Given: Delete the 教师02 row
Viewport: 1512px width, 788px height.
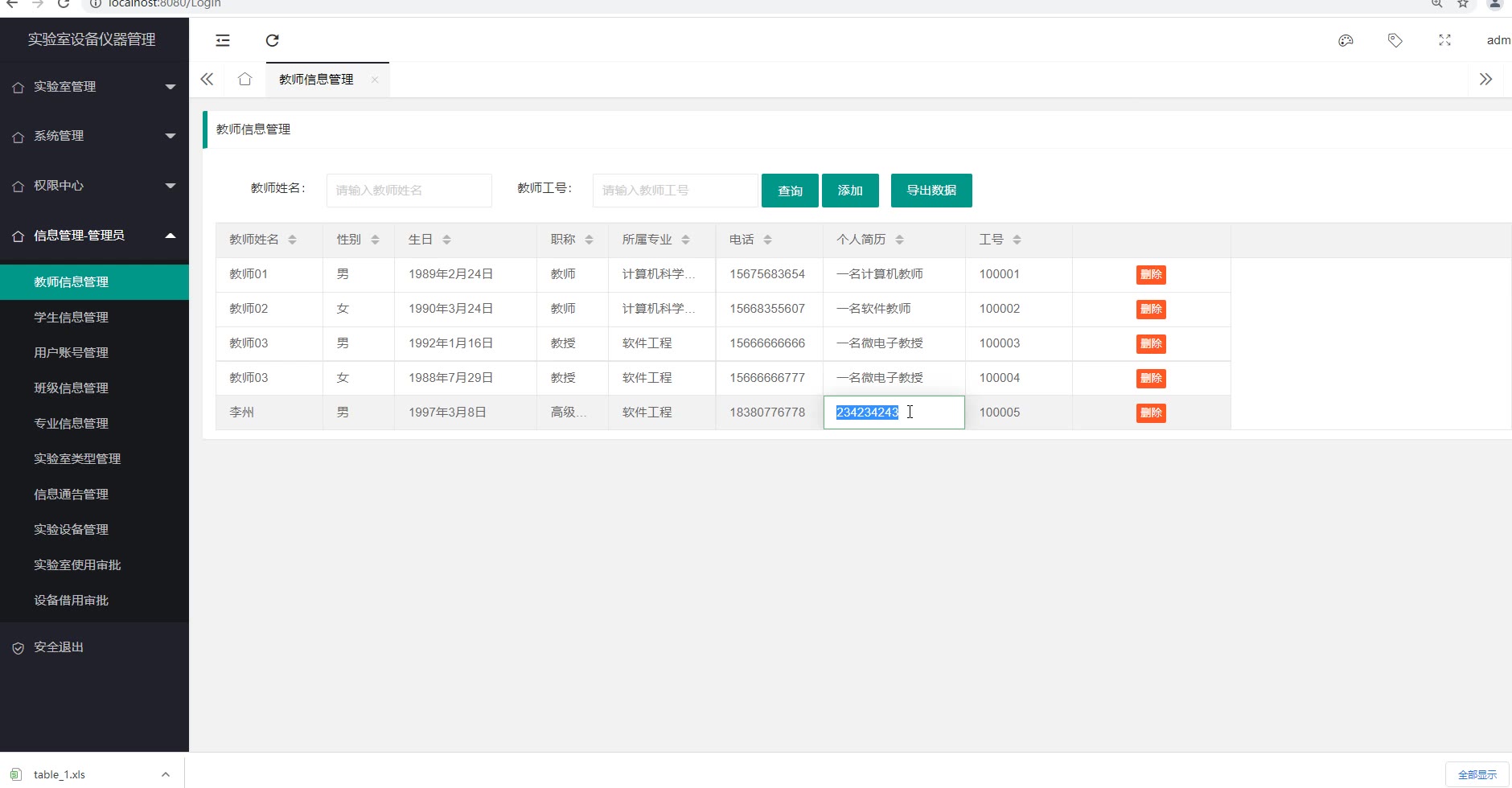Looking at the screenshot, I should coord(1151,310).
